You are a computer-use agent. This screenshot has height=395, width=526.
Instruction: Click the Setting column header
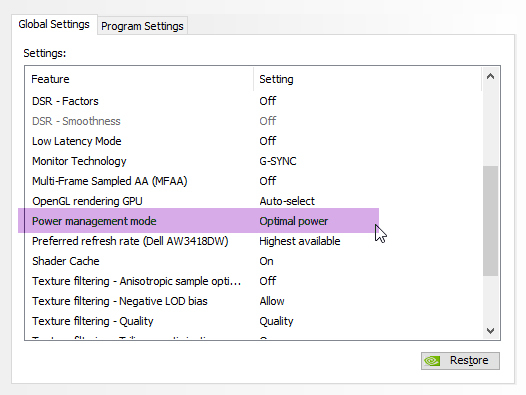point(368,79)
